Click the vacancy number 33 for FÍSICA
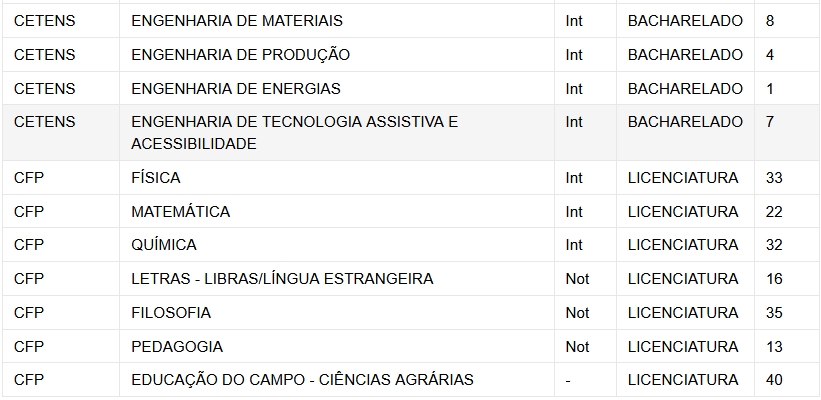Image resolution: width=821 pixels, height=400 pixels. pos(774,178)
